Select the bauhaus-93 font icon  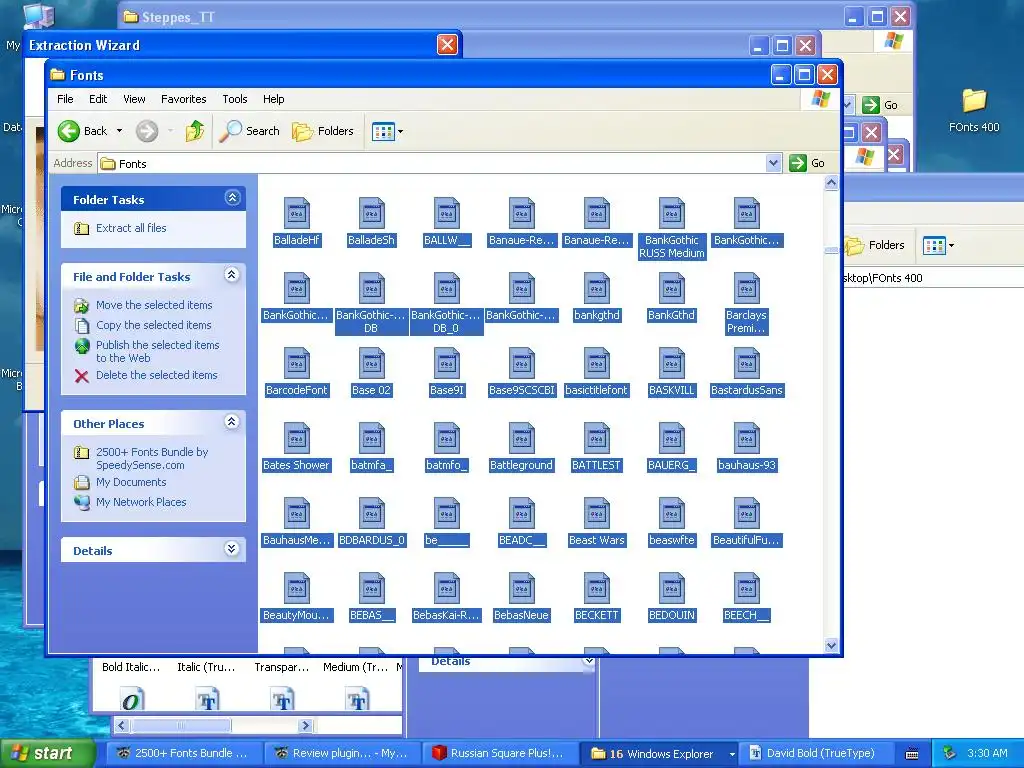[746, 438]
